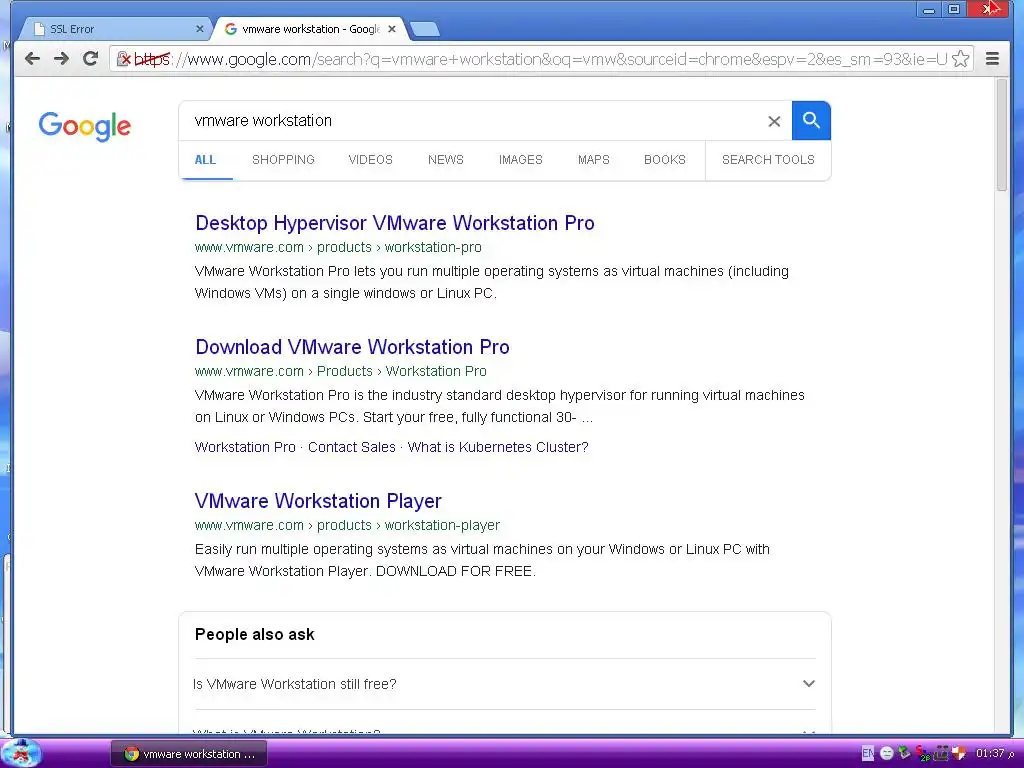Click the vertical scrollbar thumb
Screen dimensions: 1024x768
coord(1002,135)
